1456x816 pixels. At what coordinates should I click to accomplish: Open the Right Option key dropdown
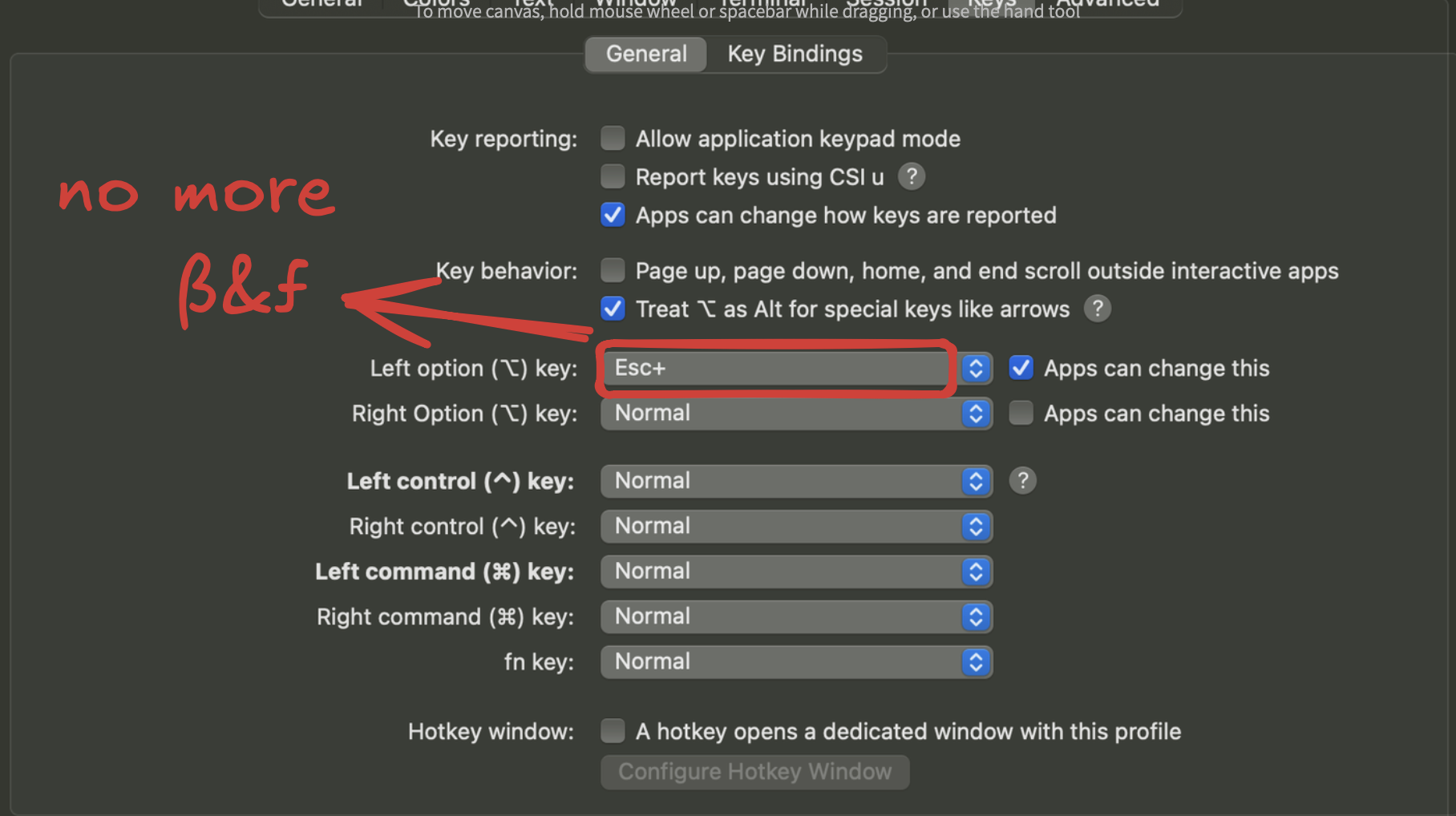[796, 414]
